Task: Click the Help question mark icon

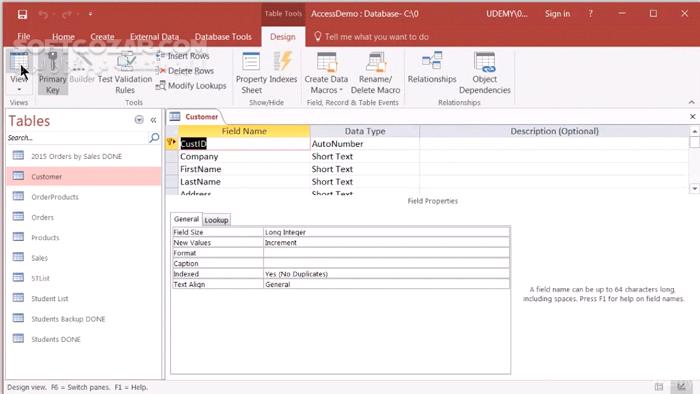Action: click(x=590, y=14)
